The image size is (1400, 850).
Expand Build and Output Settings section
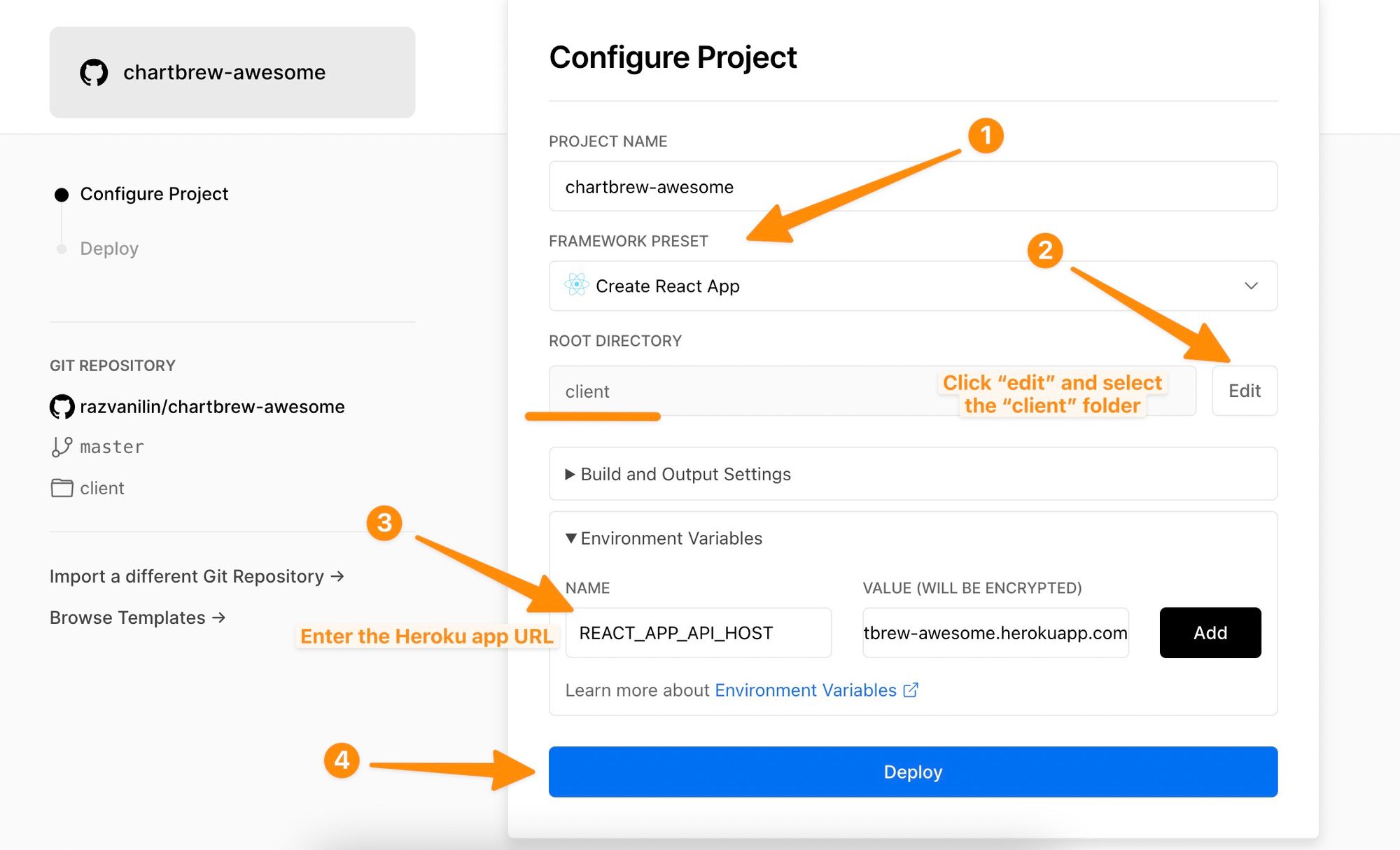coord(685,474)
